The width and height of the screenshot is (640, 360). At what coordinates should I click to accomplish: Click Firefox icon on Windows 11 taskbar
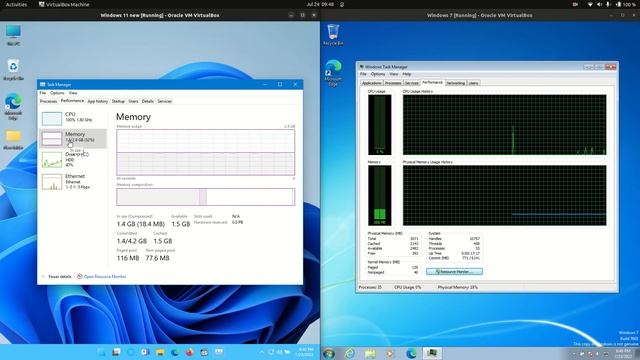[189, 352]
